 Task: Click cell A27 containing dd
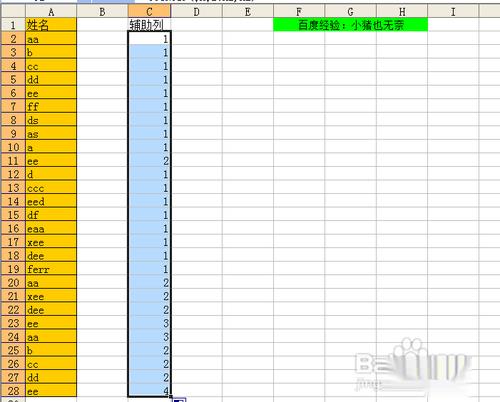click(51, 378)
